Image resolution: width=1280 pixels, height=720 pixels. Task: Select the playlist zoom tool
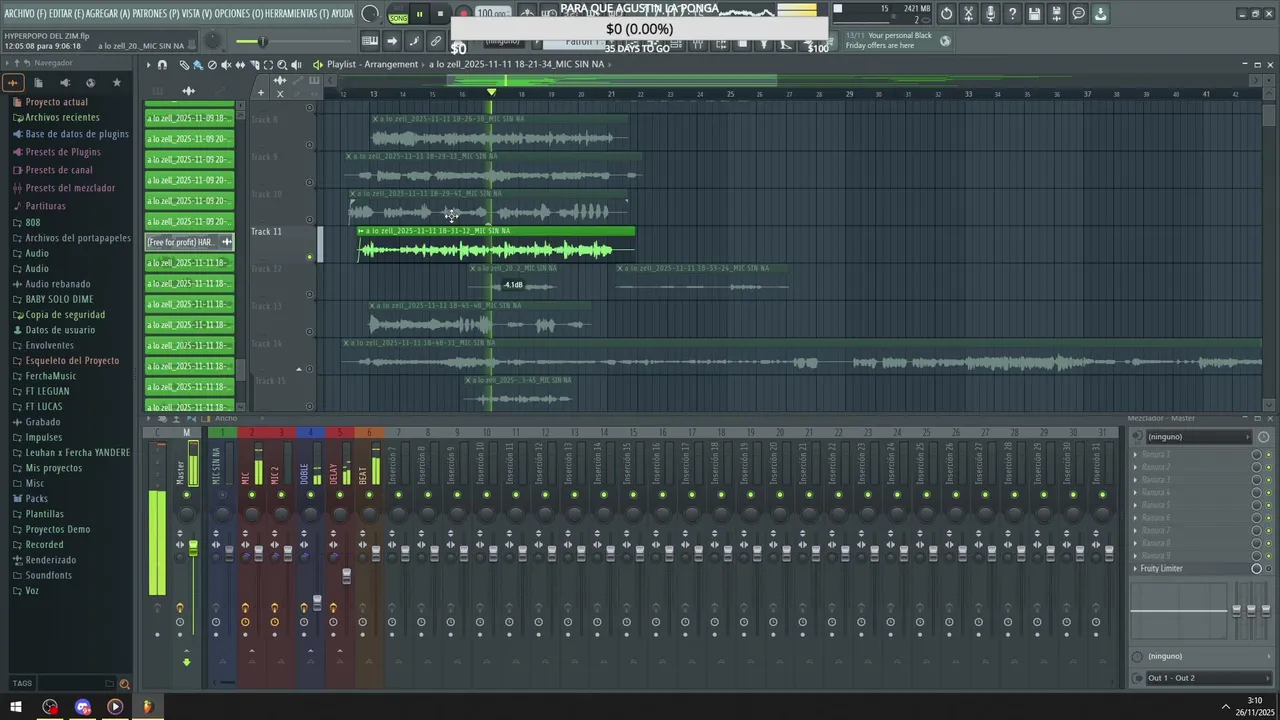[282, 65]
